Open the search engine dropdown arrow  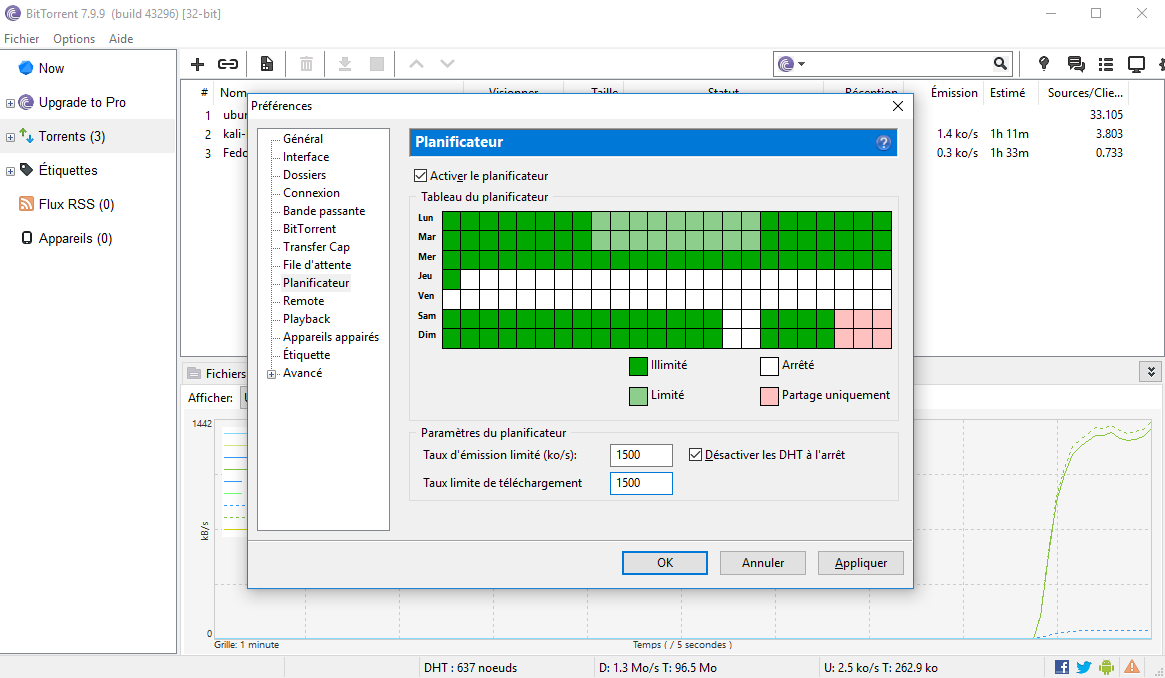tap(802, 65)
